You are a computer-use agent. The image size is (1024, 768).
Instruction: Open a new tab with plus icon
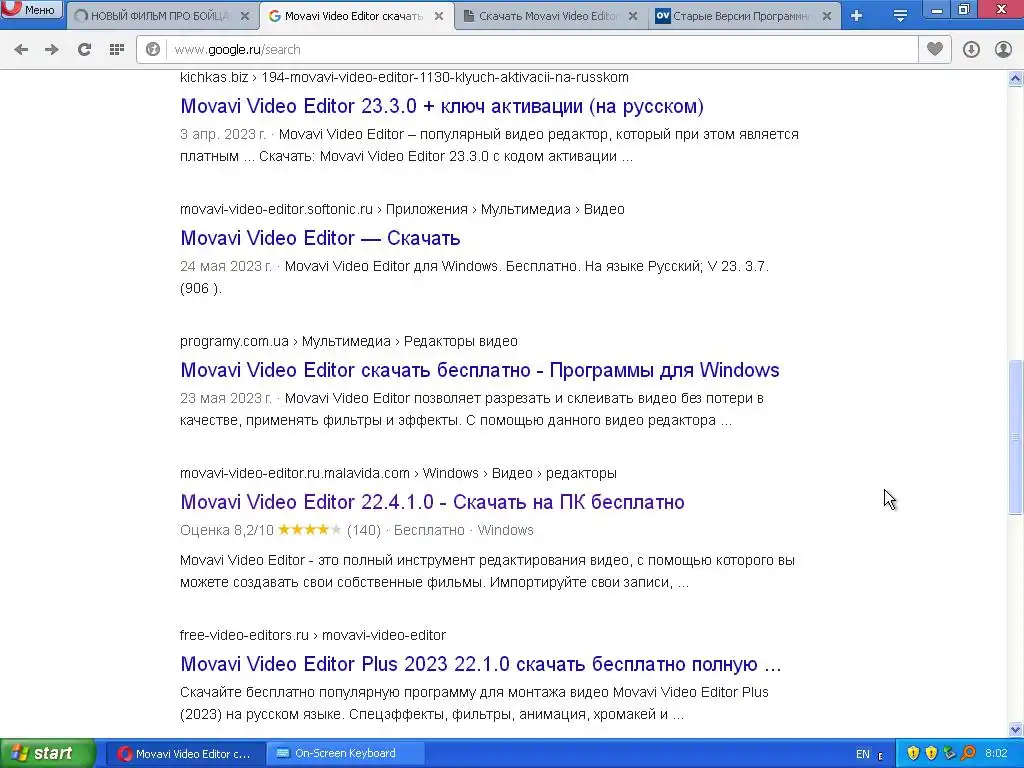[x=857, y=16]
